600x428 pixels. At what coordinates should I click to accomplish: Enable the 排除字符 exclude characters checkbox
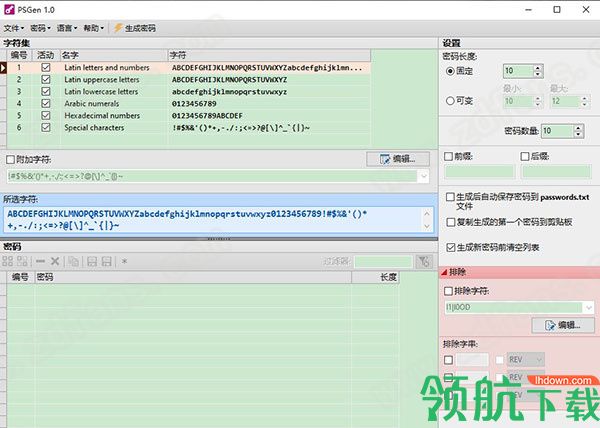(x=448, y=291)
